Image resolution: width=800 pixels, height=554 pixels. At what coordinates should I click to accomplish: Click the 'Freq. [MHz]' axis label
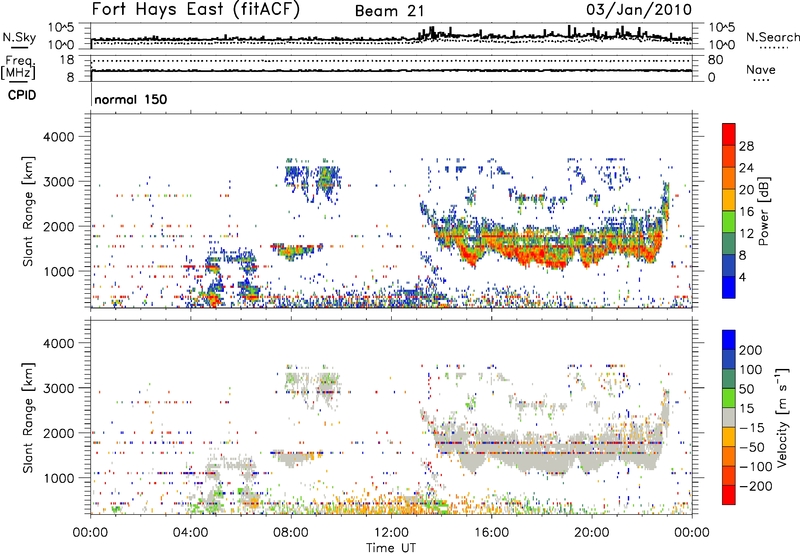coord(19,68)
